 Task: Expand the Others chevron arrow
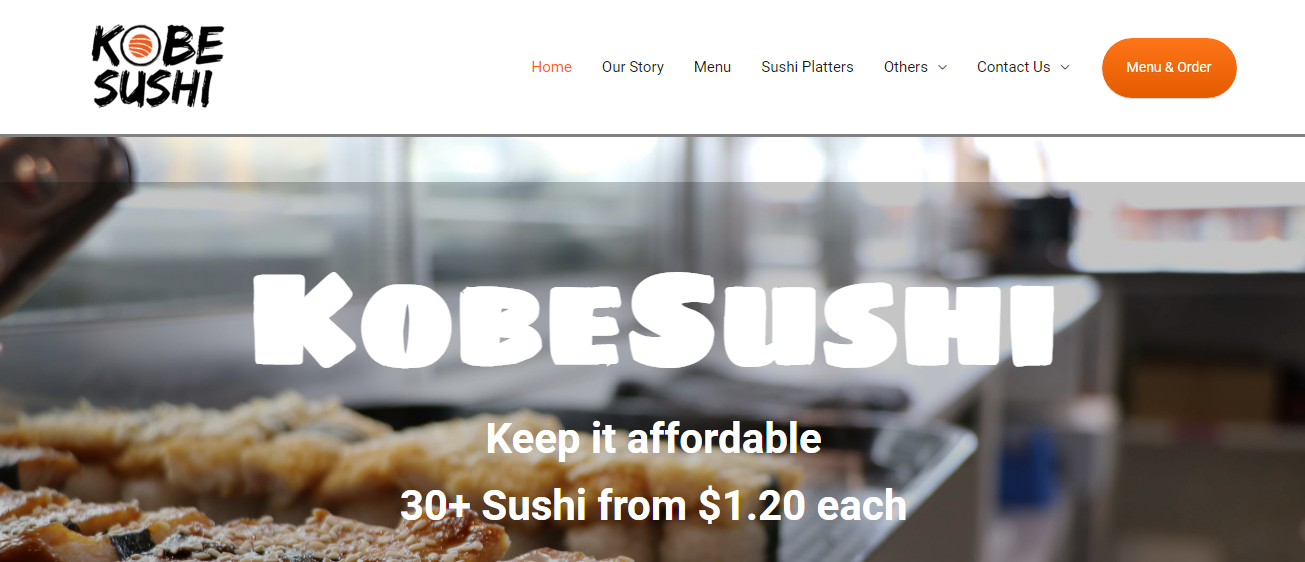[x=942, y=67]
